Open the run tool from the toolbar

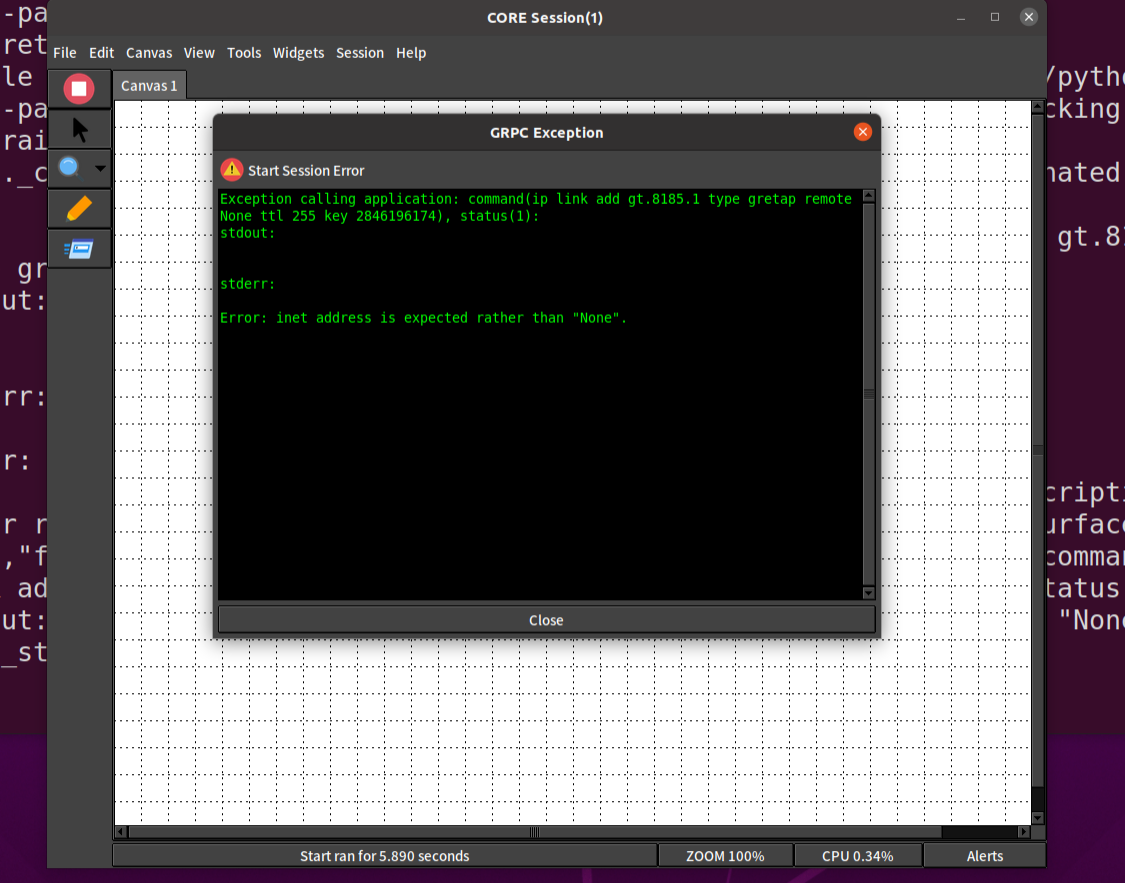[79, 248]
